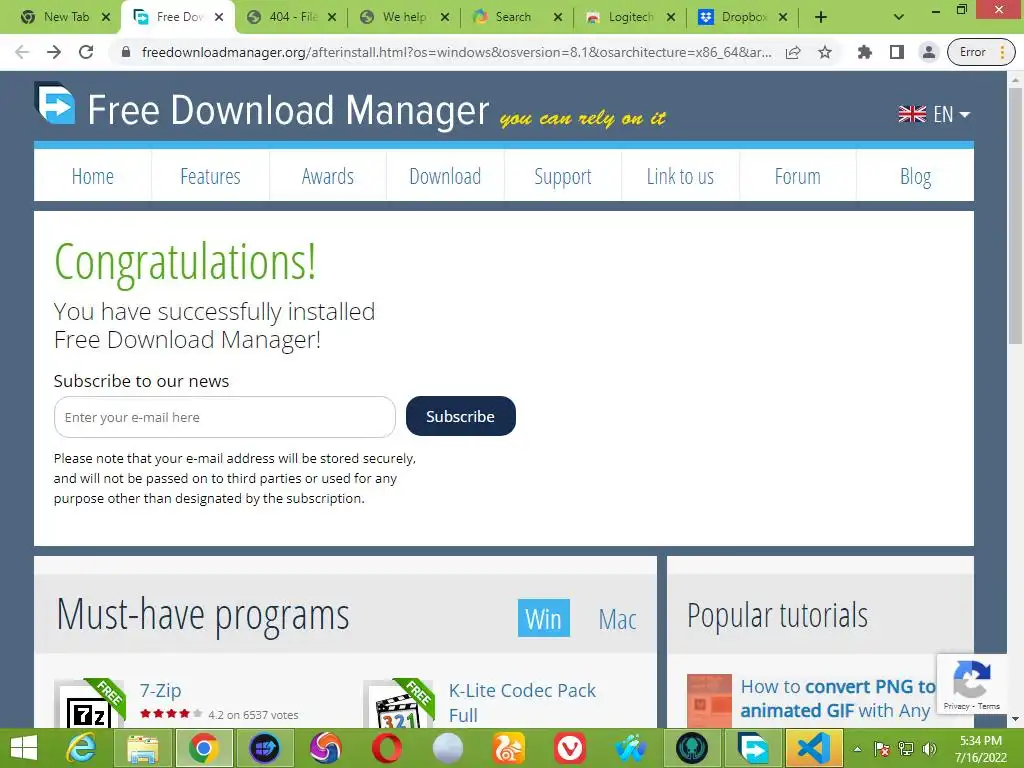Close the Free Download Manager tab
Viewport: 1024px width, 768px height.
point(219,17)
